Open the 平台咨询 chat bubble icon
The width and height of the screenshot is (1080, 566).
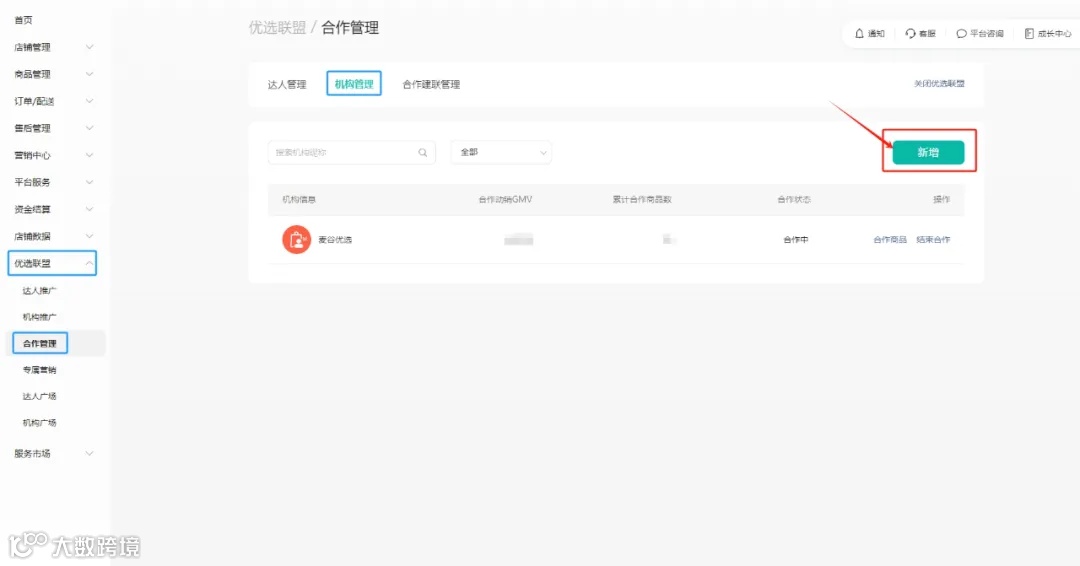[x=961, y=33]
